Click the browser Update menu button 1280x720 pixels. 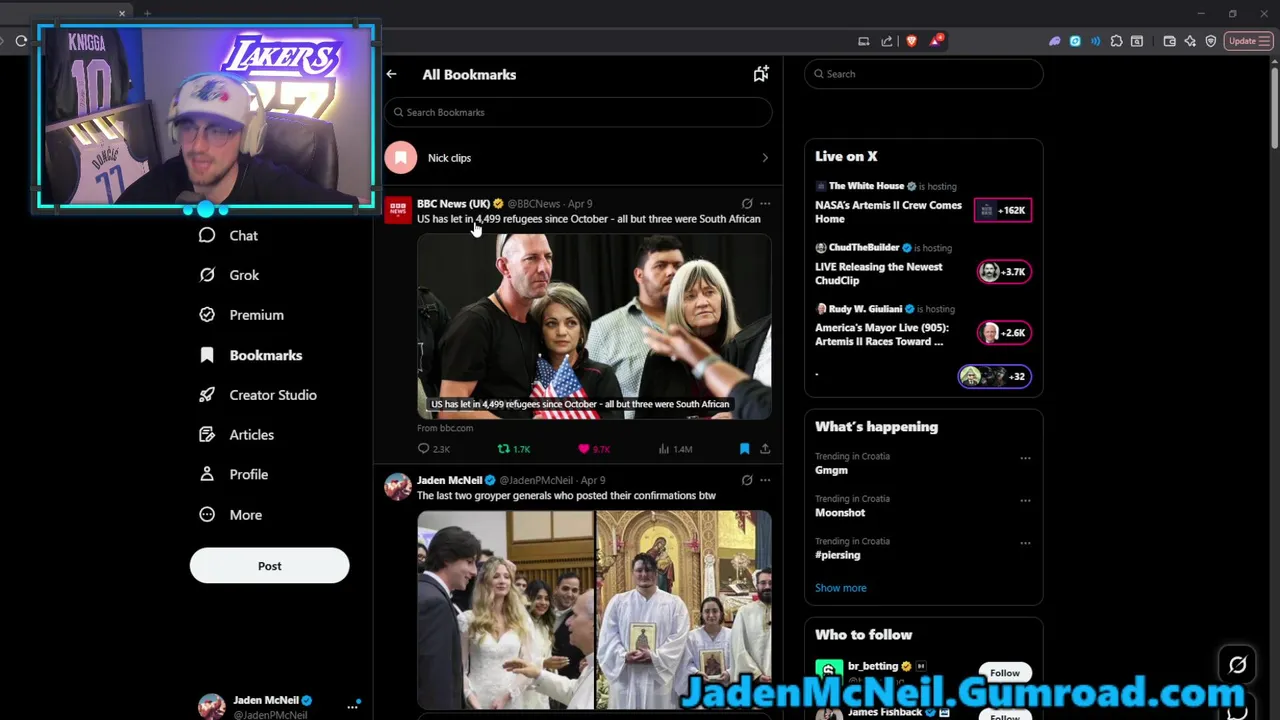[x=1248, y=41]
